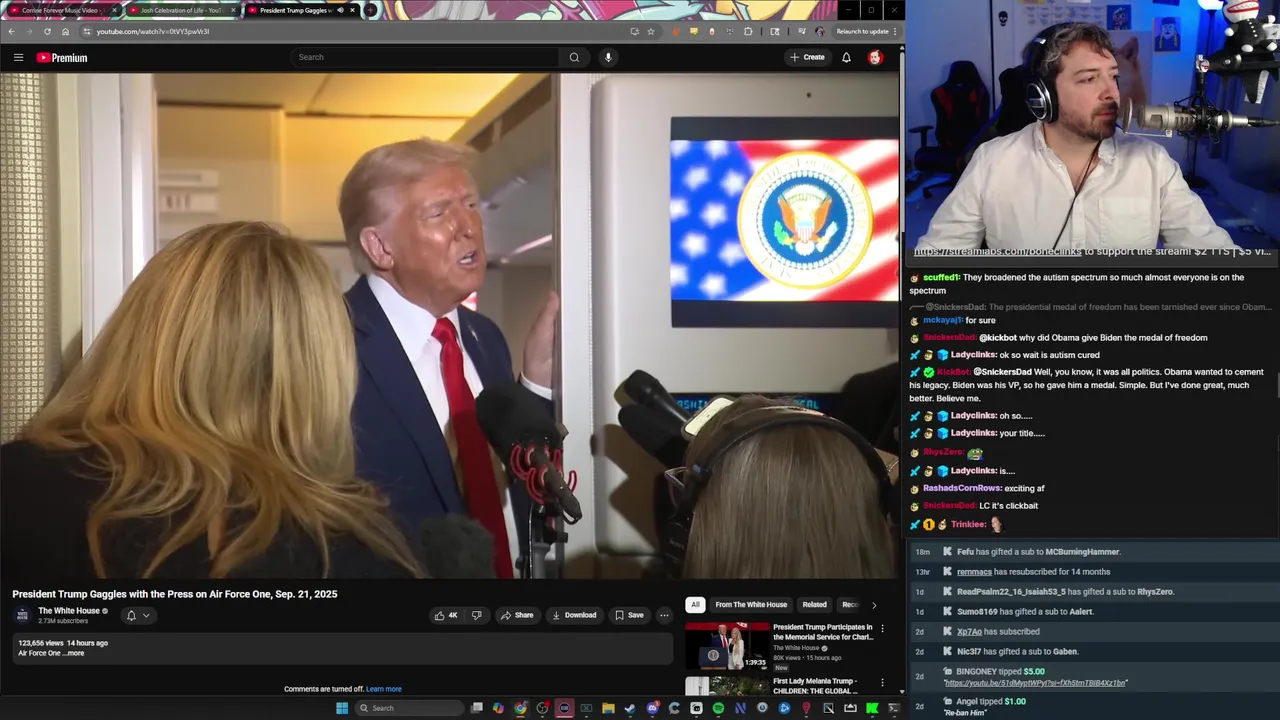The height and width of the screenshot is (720, 1280).
Task: Like the video with thumbs up 4K
Action: [x=446, y=615]
